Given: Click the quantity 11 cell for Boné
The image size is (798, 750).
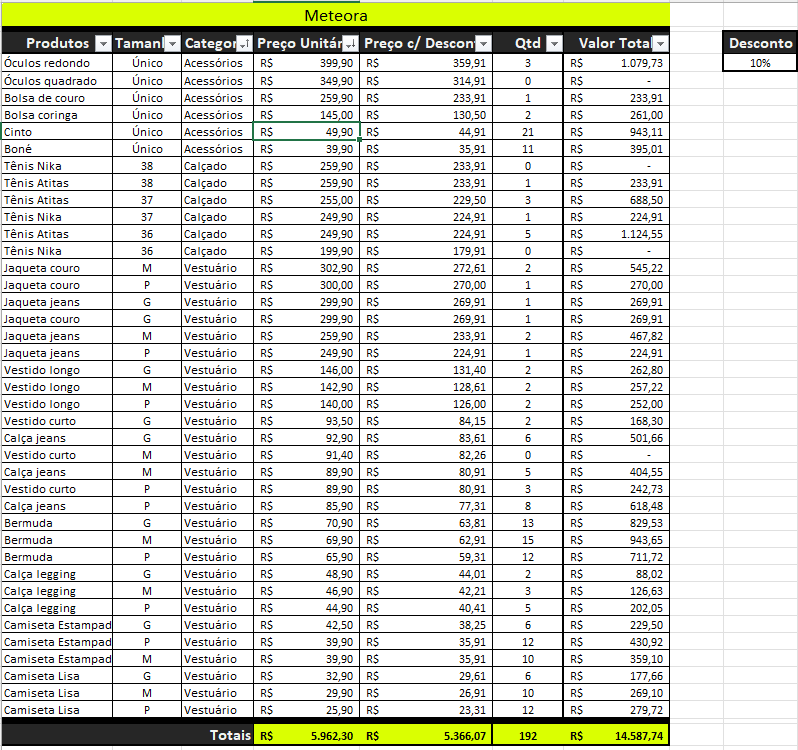Looking at the screenshot, I should (528, 149).
